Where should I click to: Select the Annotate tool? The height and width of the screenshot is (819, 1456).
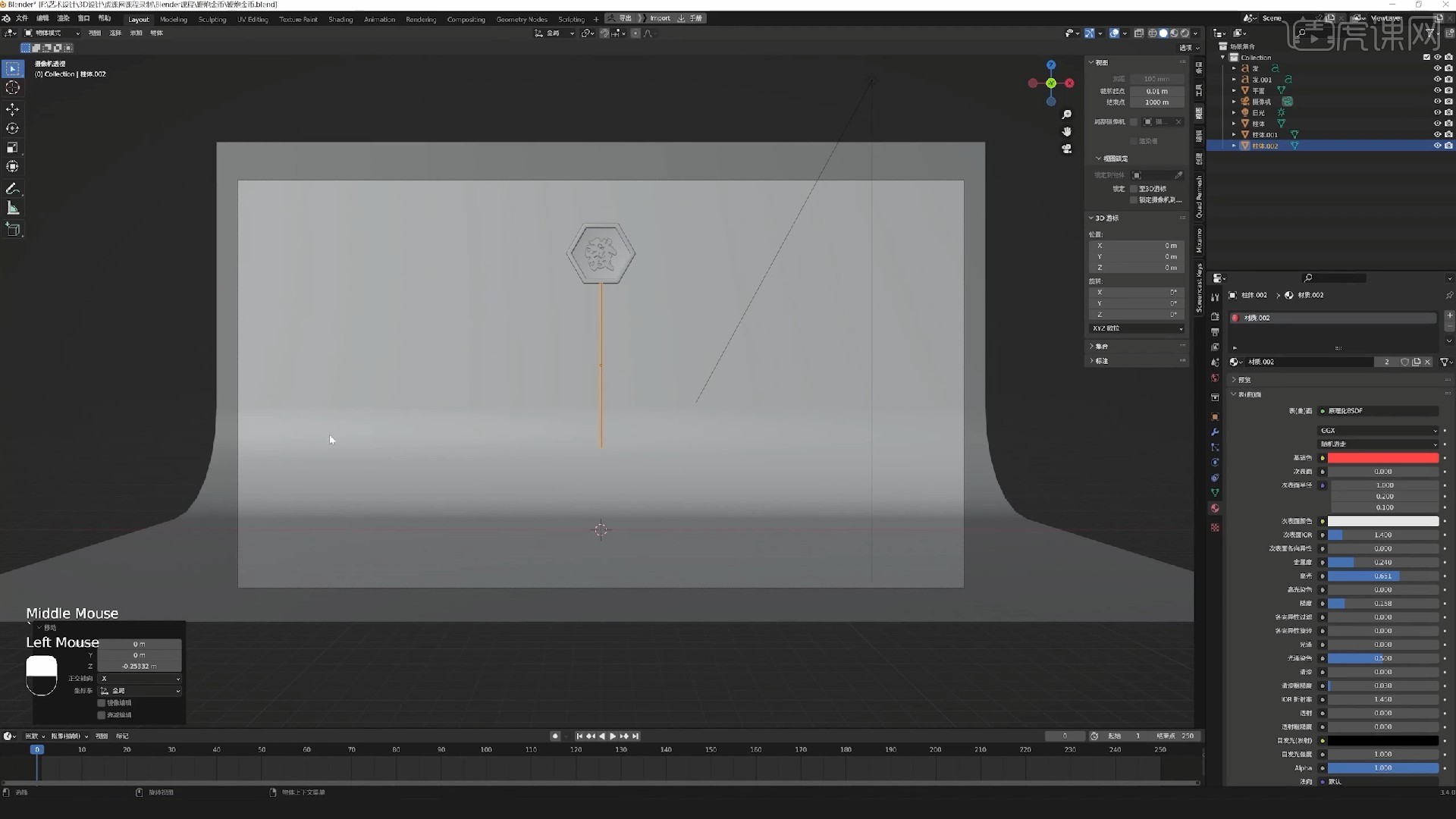click(13, 189)
